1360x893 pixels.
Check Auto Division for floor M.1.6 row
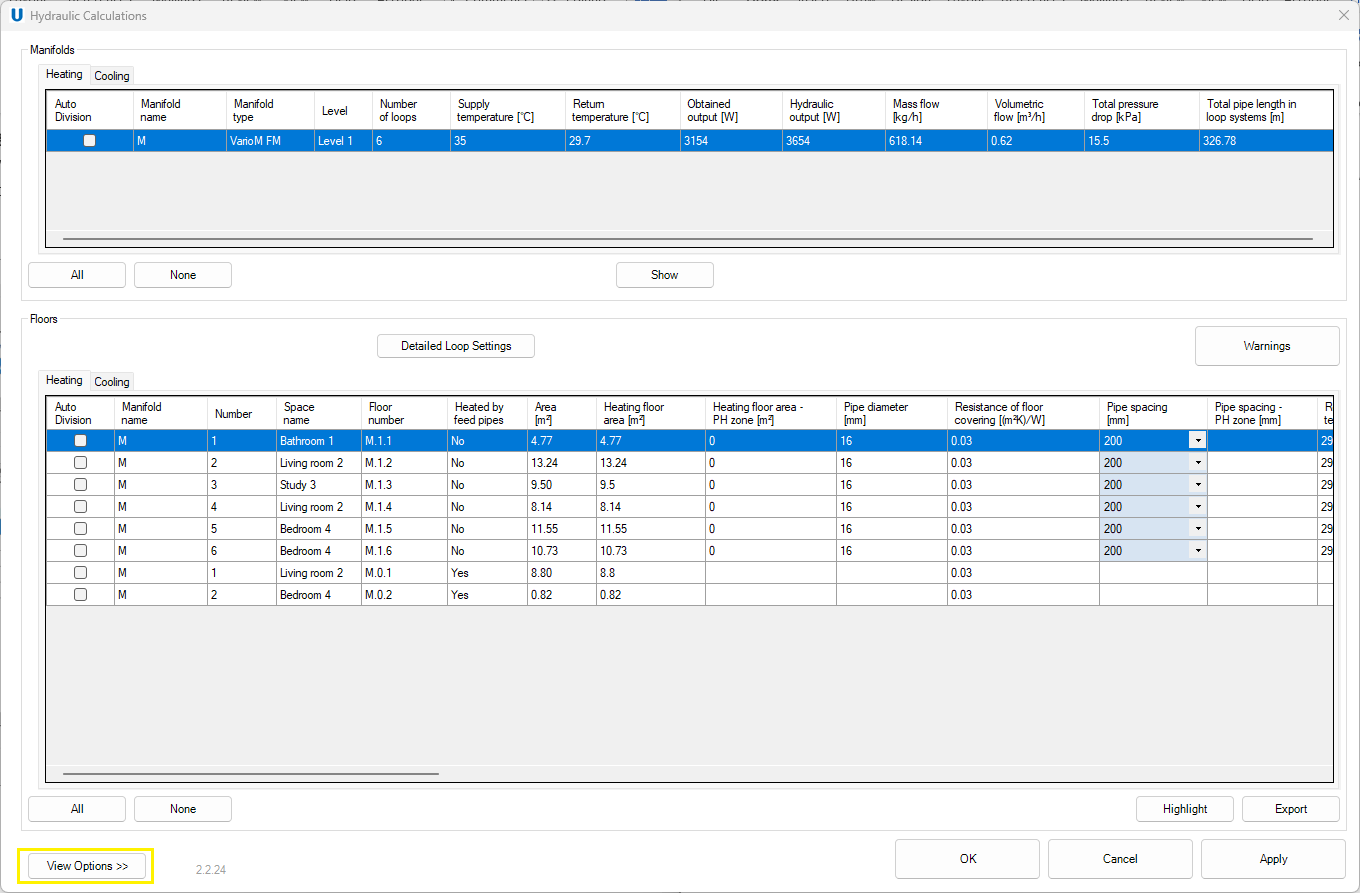[80, 550]
